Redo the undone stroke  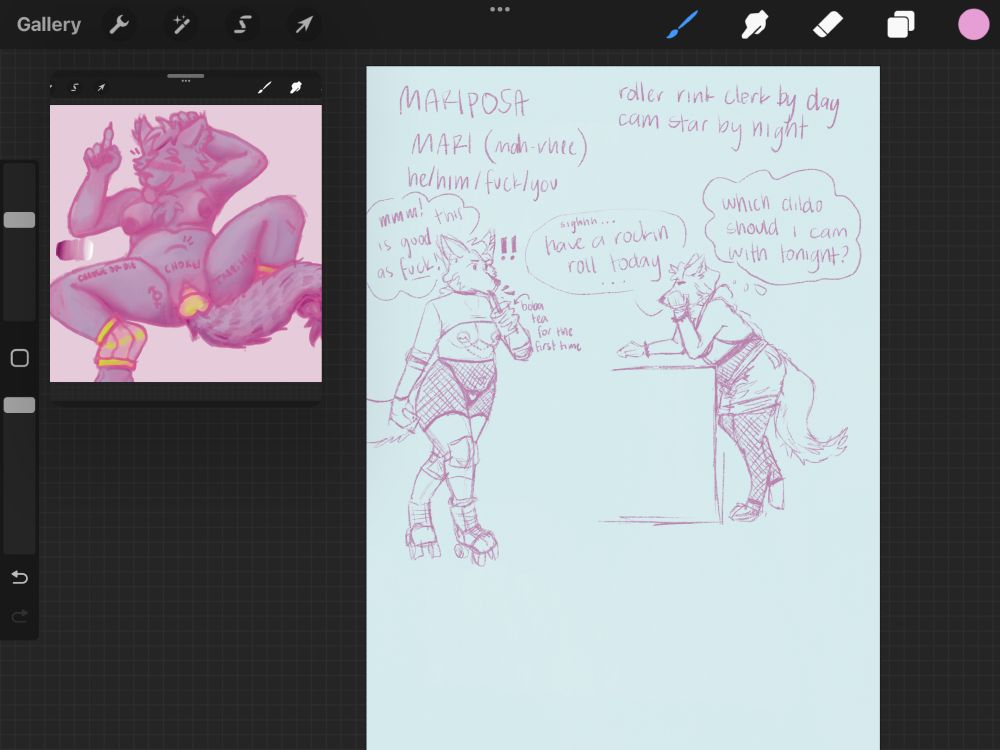tap(19, 616)
